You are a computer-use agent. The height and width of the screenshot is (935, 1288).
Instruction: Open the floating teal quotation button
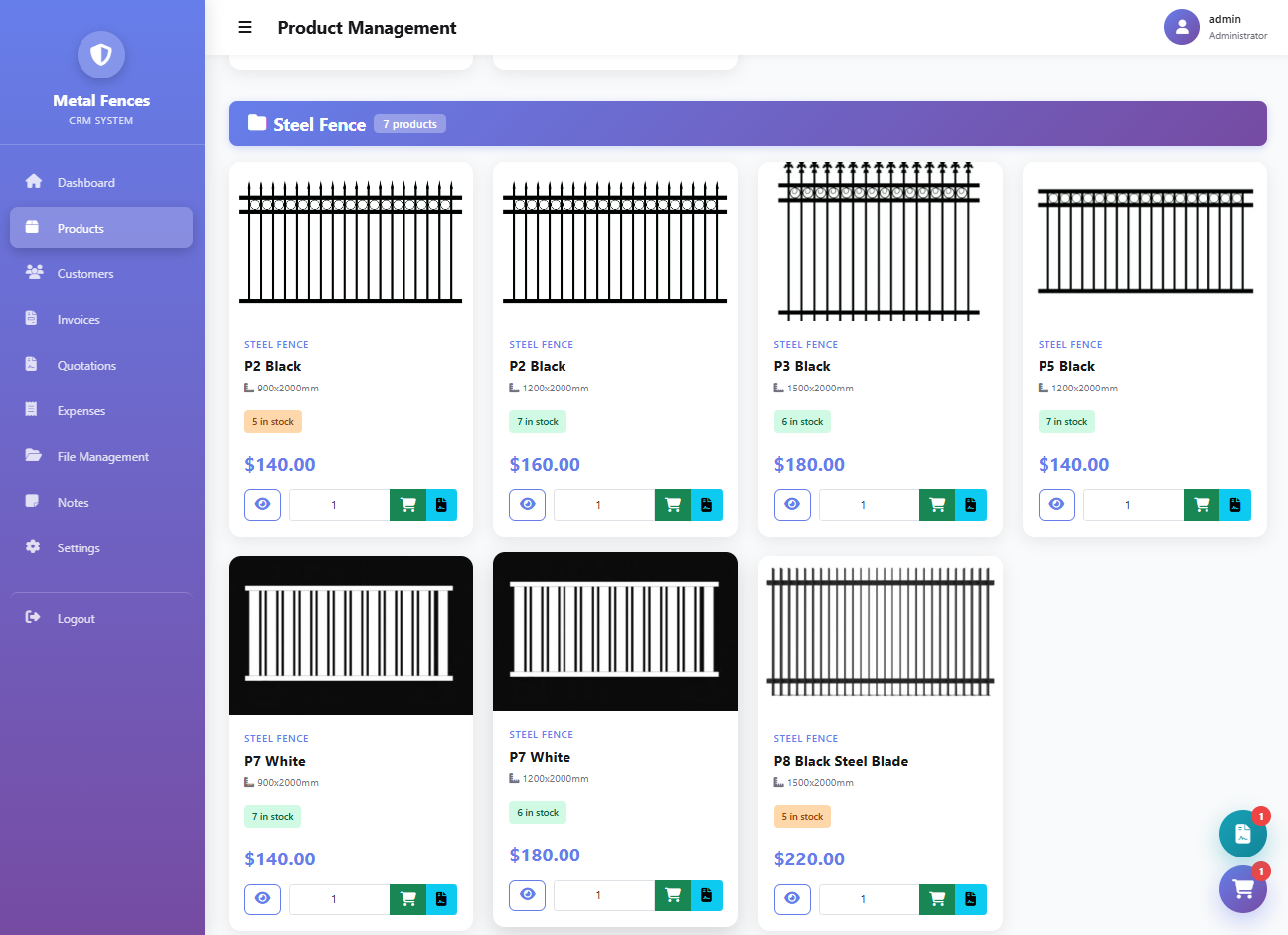[x=1242, y=834]
